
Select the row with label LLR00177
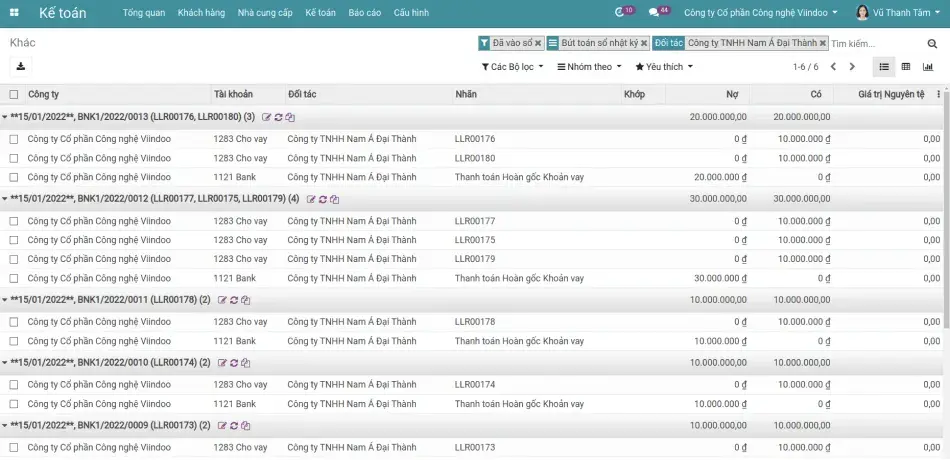pos(14,221)
